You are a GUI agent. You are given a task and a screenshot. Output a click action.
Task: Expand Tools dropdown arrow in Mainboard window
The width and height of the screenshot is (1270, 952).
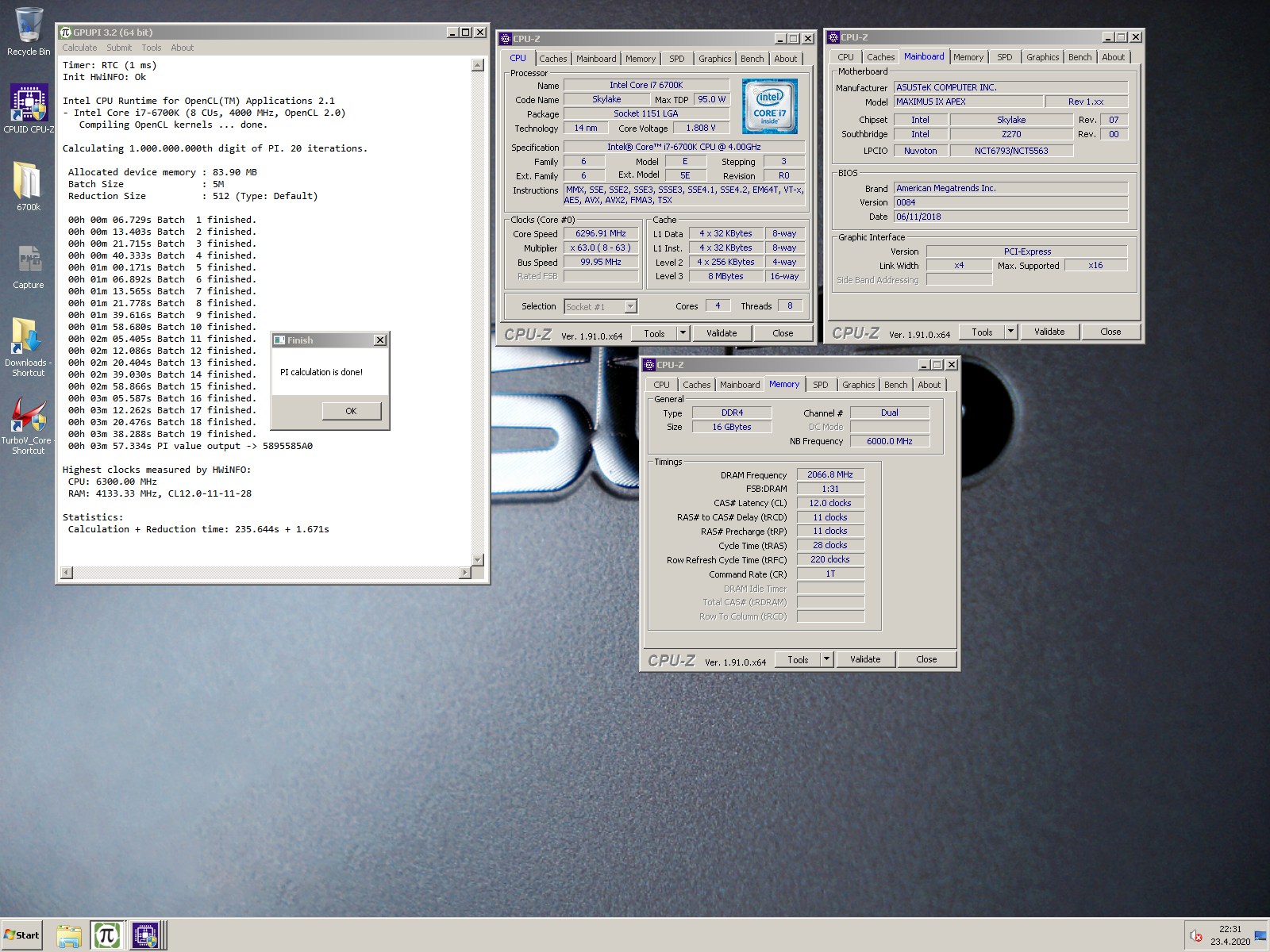tap(1011, 332)
